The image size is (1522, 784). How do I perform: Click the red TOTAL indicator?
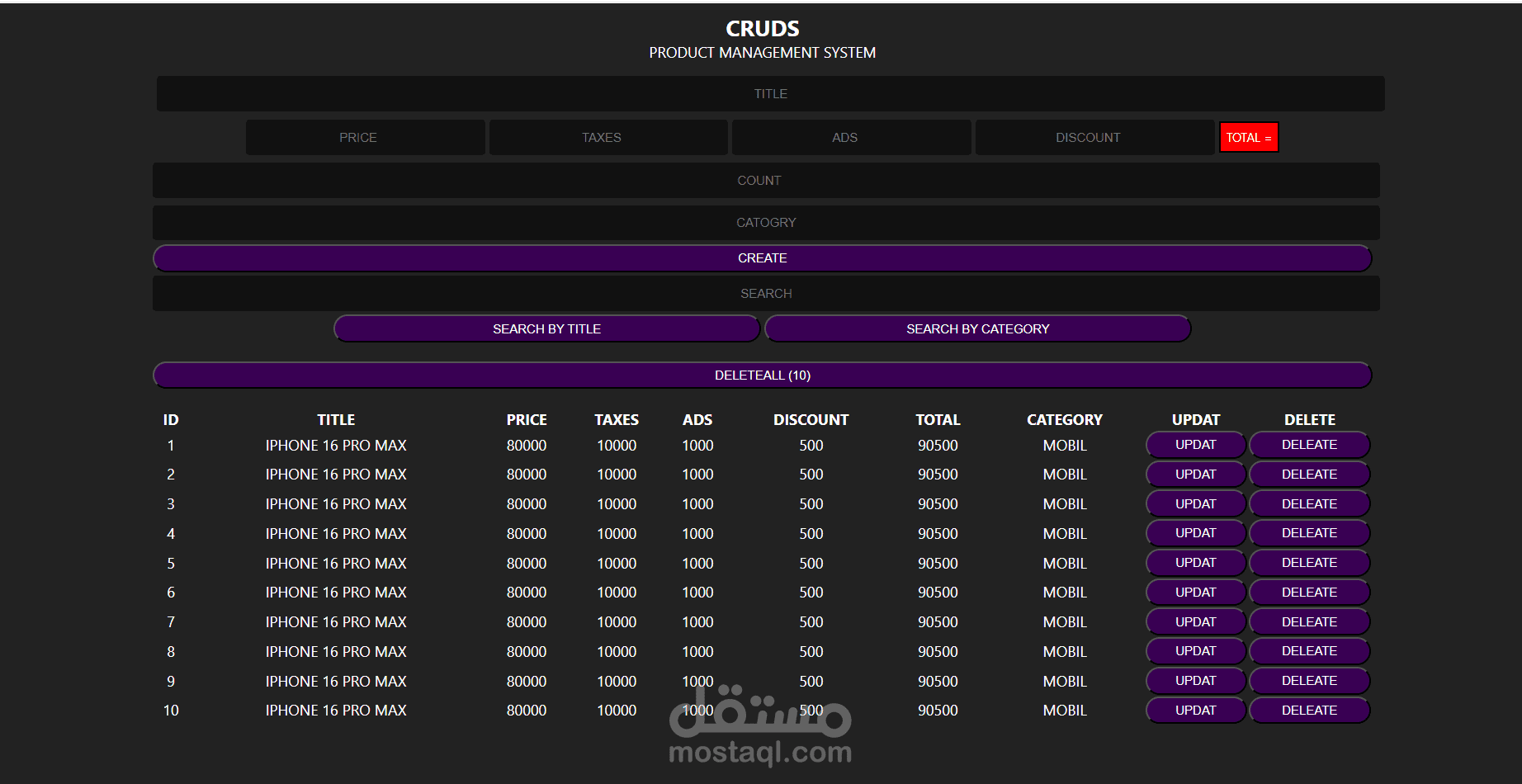(x=1249, y=138)
